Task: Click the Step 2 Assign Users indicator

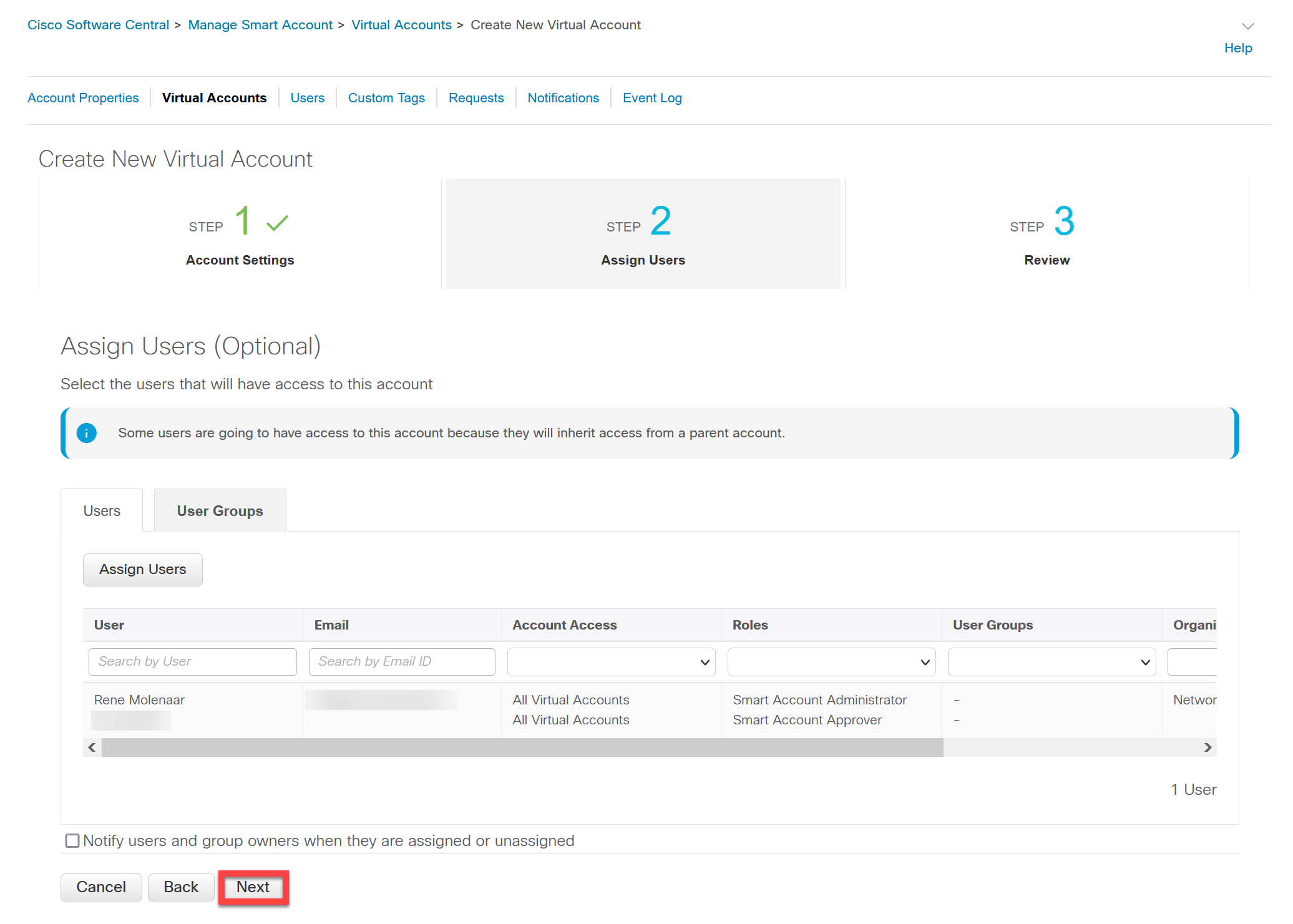Action: [x=644, y=234]
